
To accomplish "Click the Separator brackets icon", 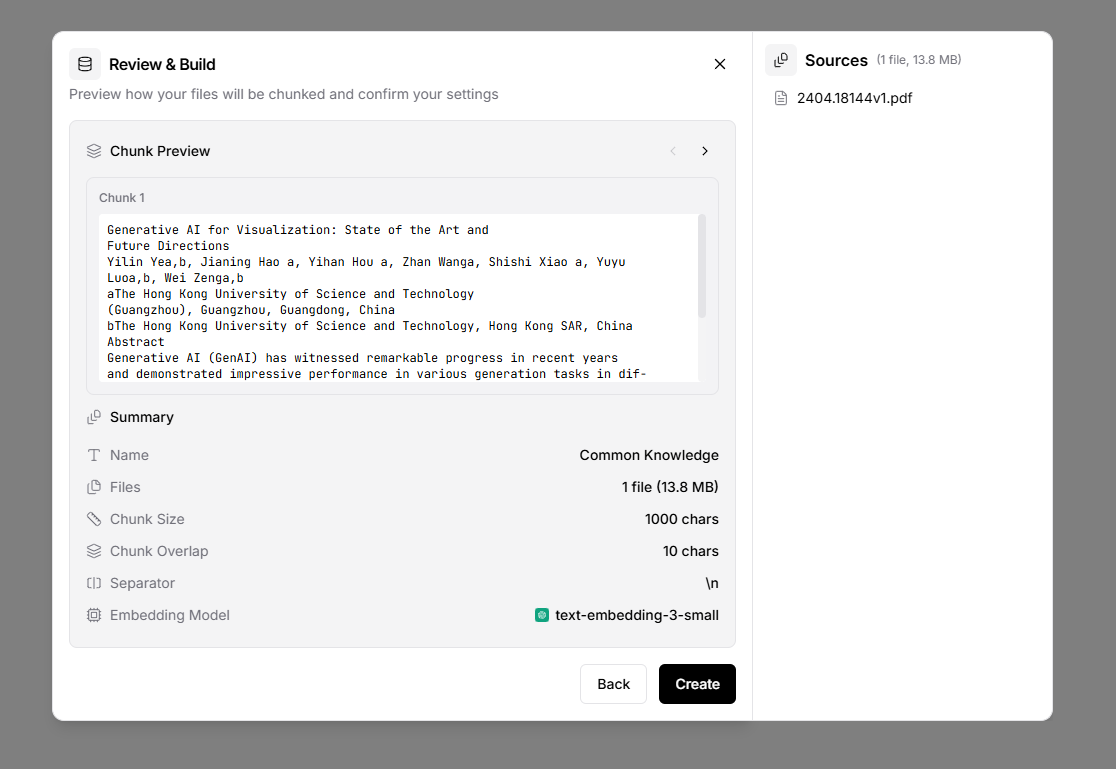I will [x=94, y=583].
